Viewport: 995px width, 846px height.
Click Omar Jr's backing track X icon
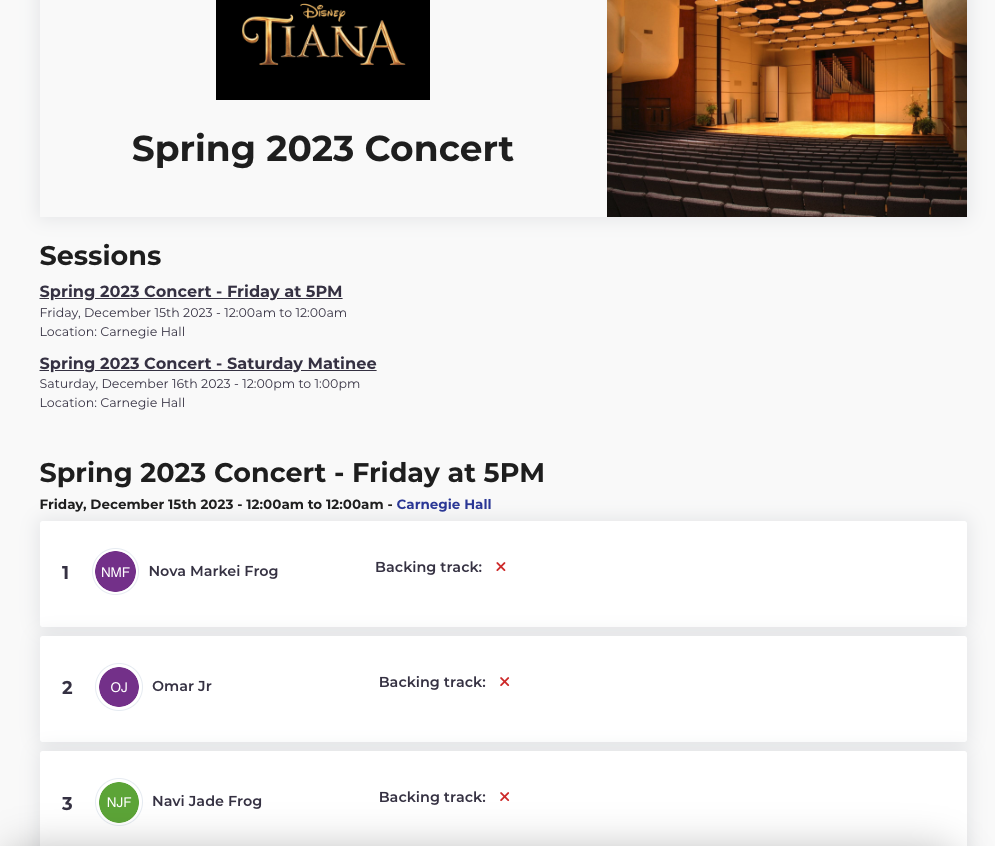[505, 682]
